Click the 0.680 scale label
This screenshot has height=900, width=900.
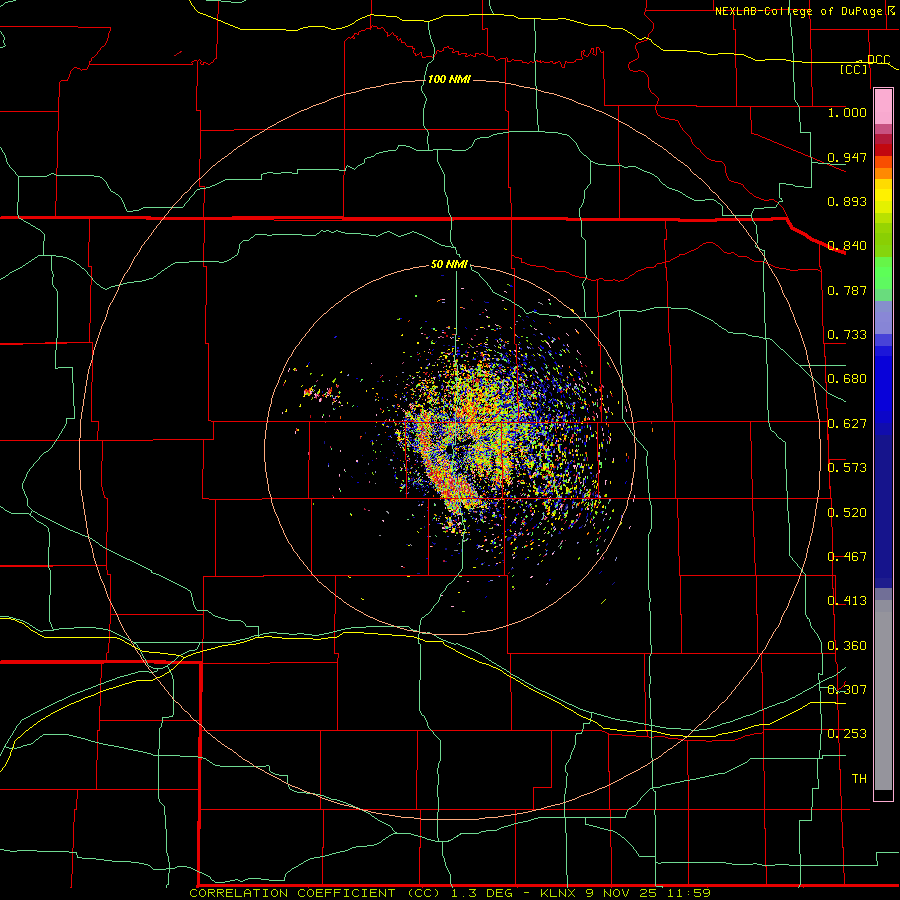(847, 379)
